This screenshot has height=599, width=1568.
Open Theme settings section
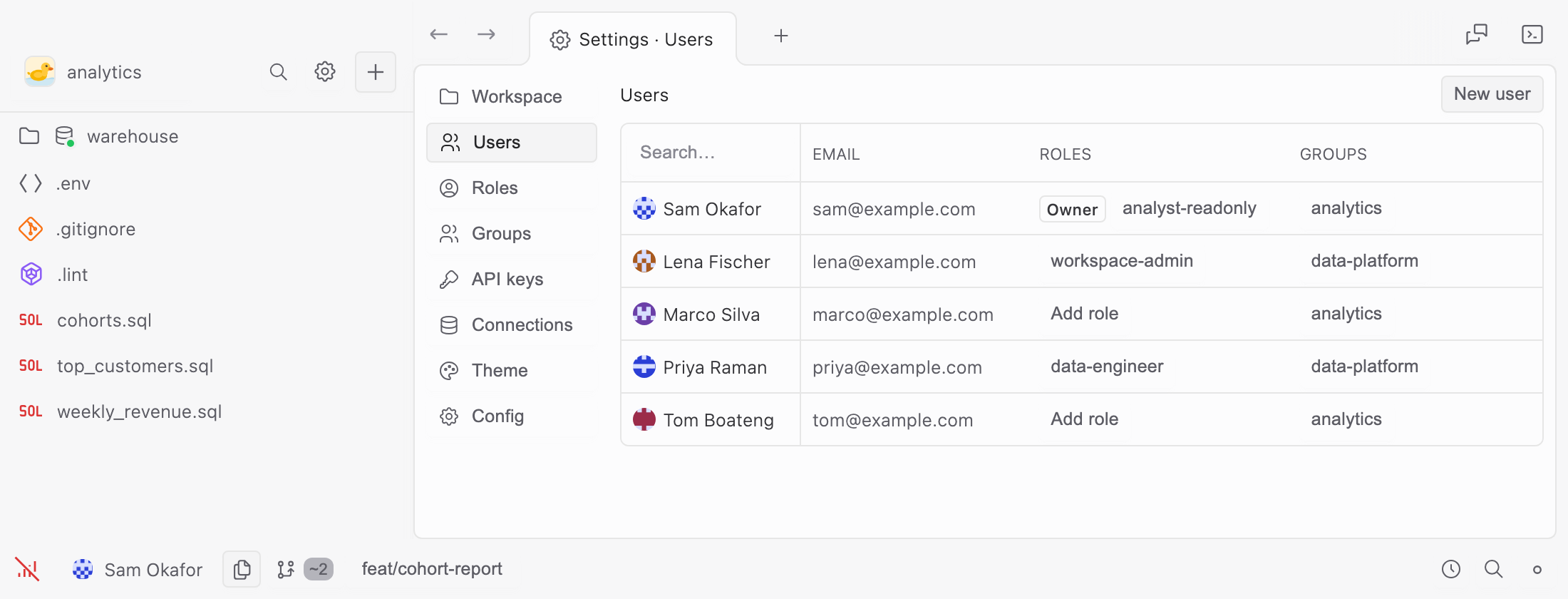pos(512,371)
